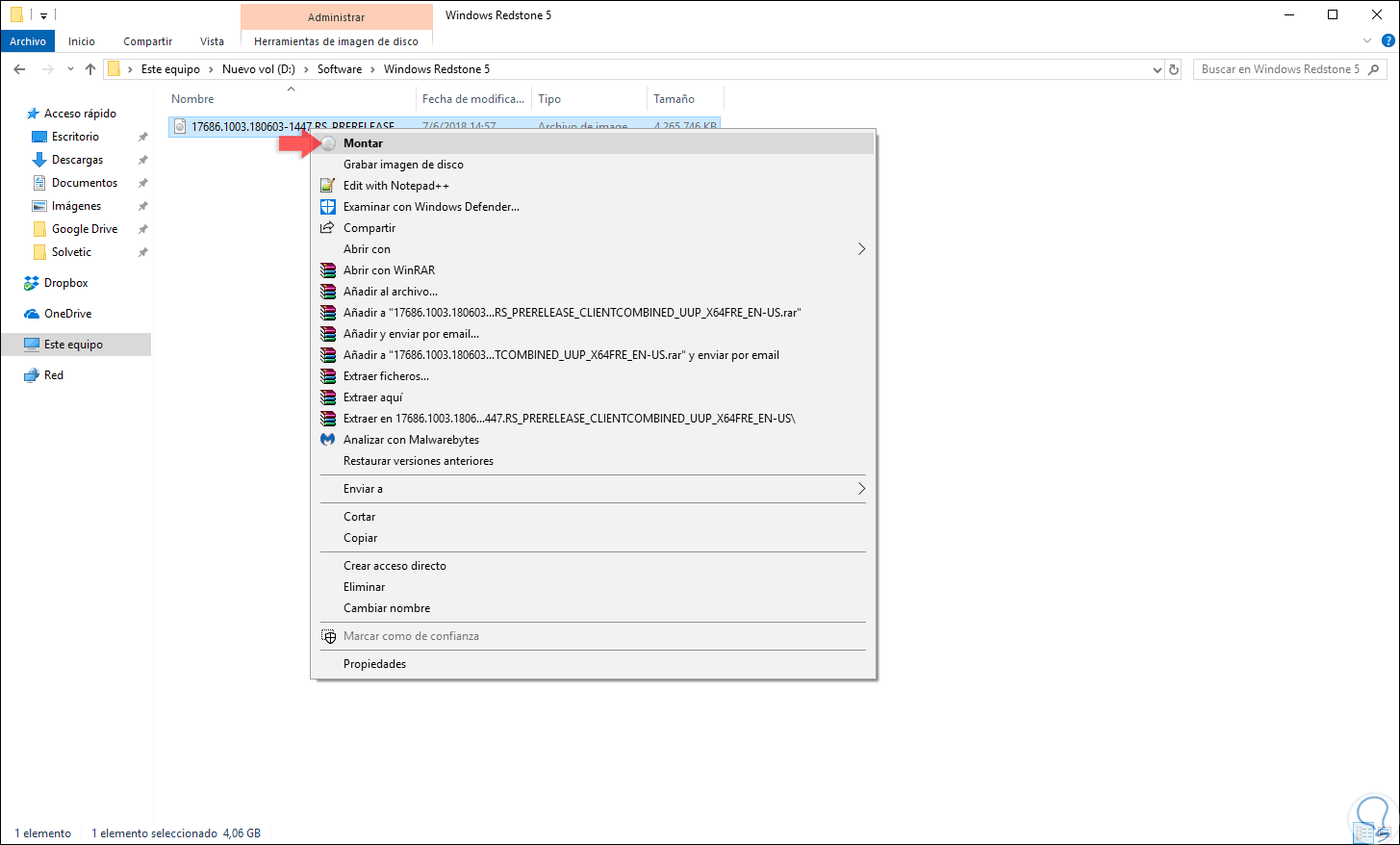Image resolution: width=1400 pixels, height=845 pixels.
Task: Select Montar from the context menu
Action: 593,143
